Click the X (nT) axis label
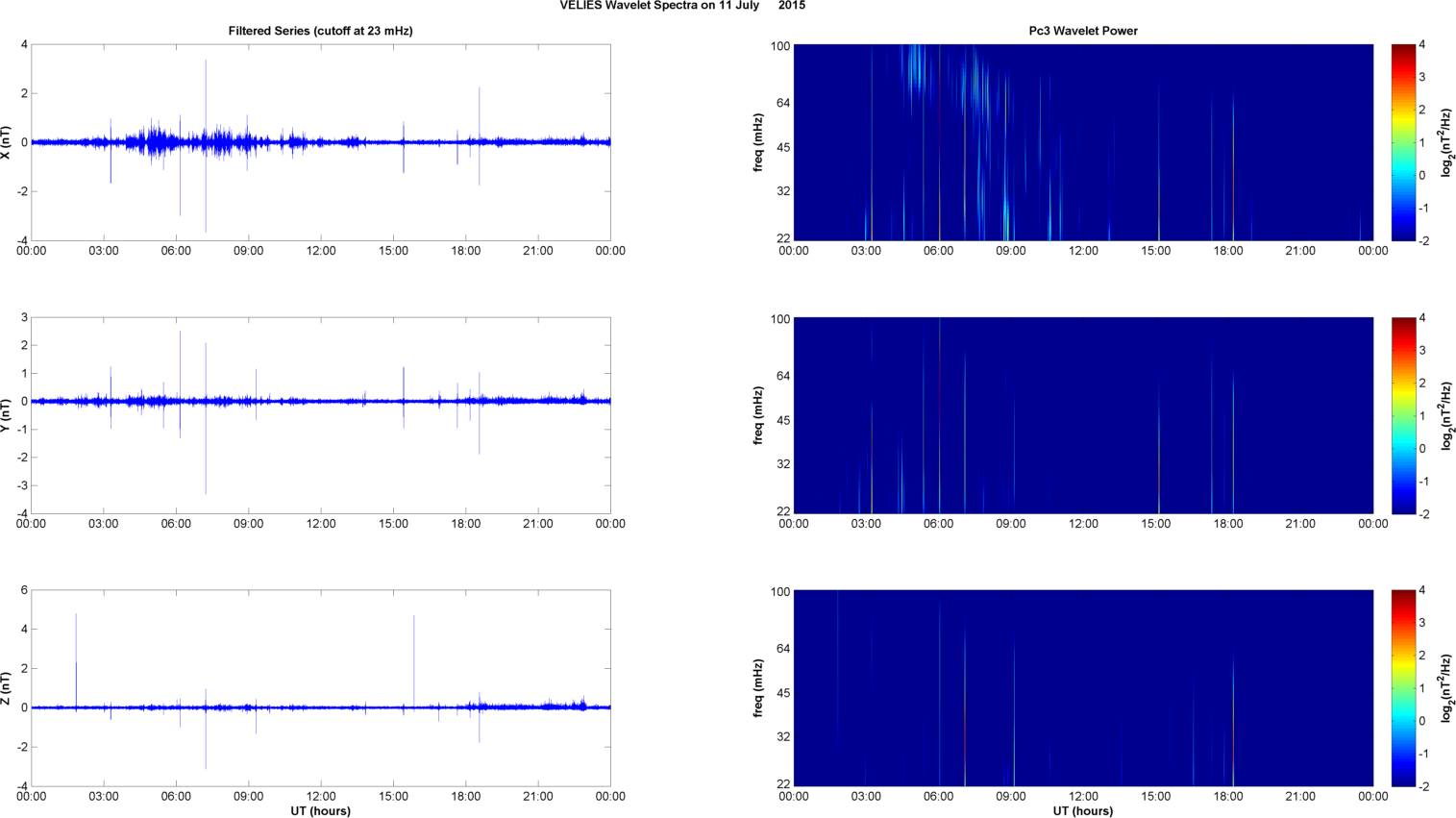This screenshot has width=1456, height=818. (7, 142)
